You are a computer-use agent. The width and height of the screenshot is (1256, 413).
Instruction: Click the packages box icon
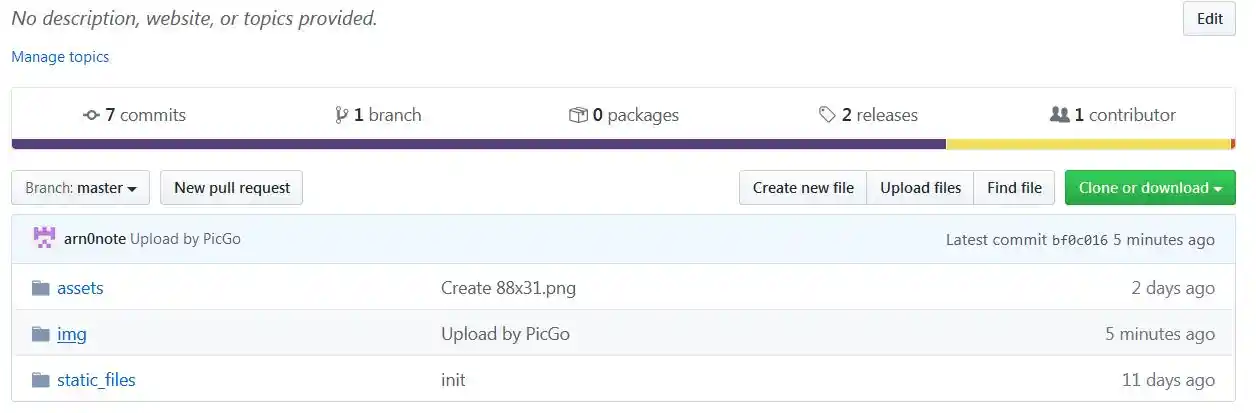coord(578,115)
